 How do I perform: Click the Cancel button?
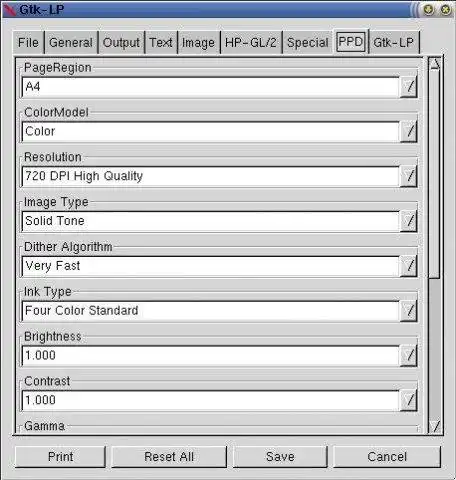[387, 457]
